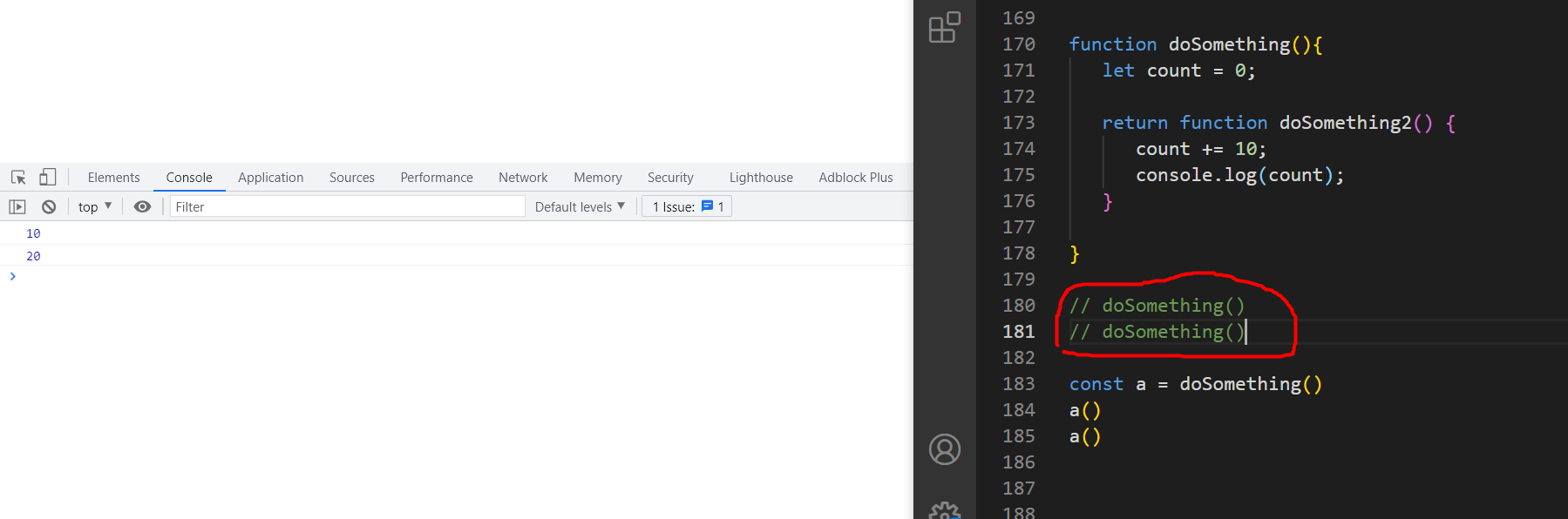Switch to the Elements tab
Viewport: 1568px width, 519px height.
[x=113, y=177]
